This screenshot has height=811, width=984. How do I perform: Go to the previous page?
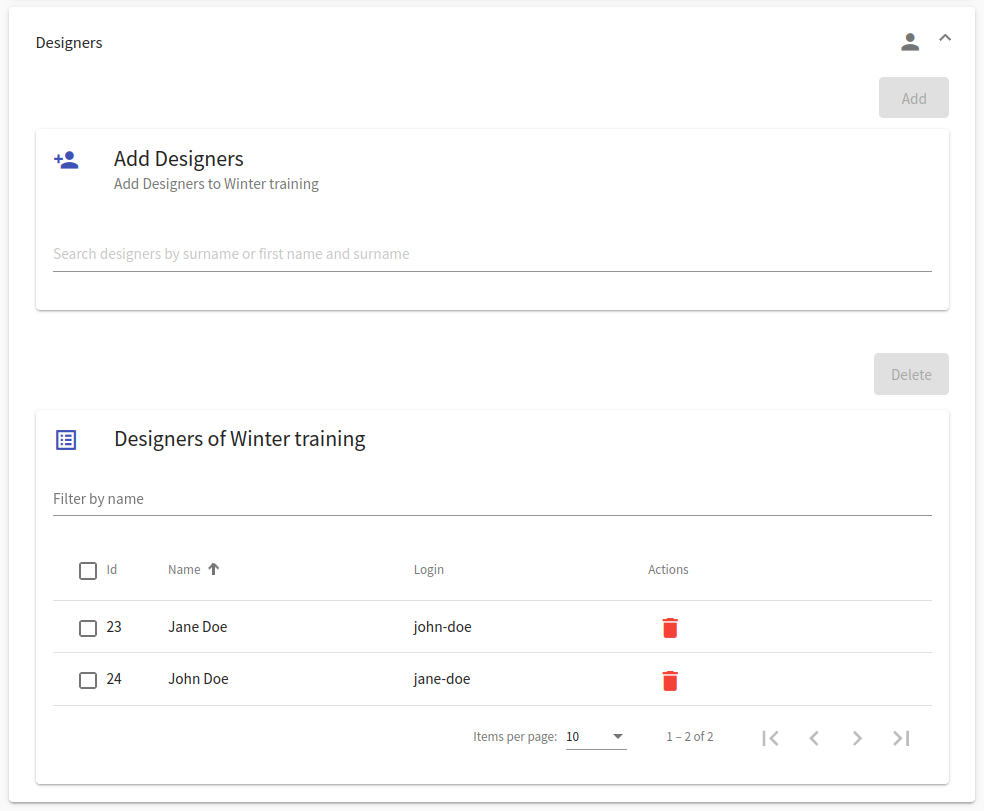(x=814, y=738)
